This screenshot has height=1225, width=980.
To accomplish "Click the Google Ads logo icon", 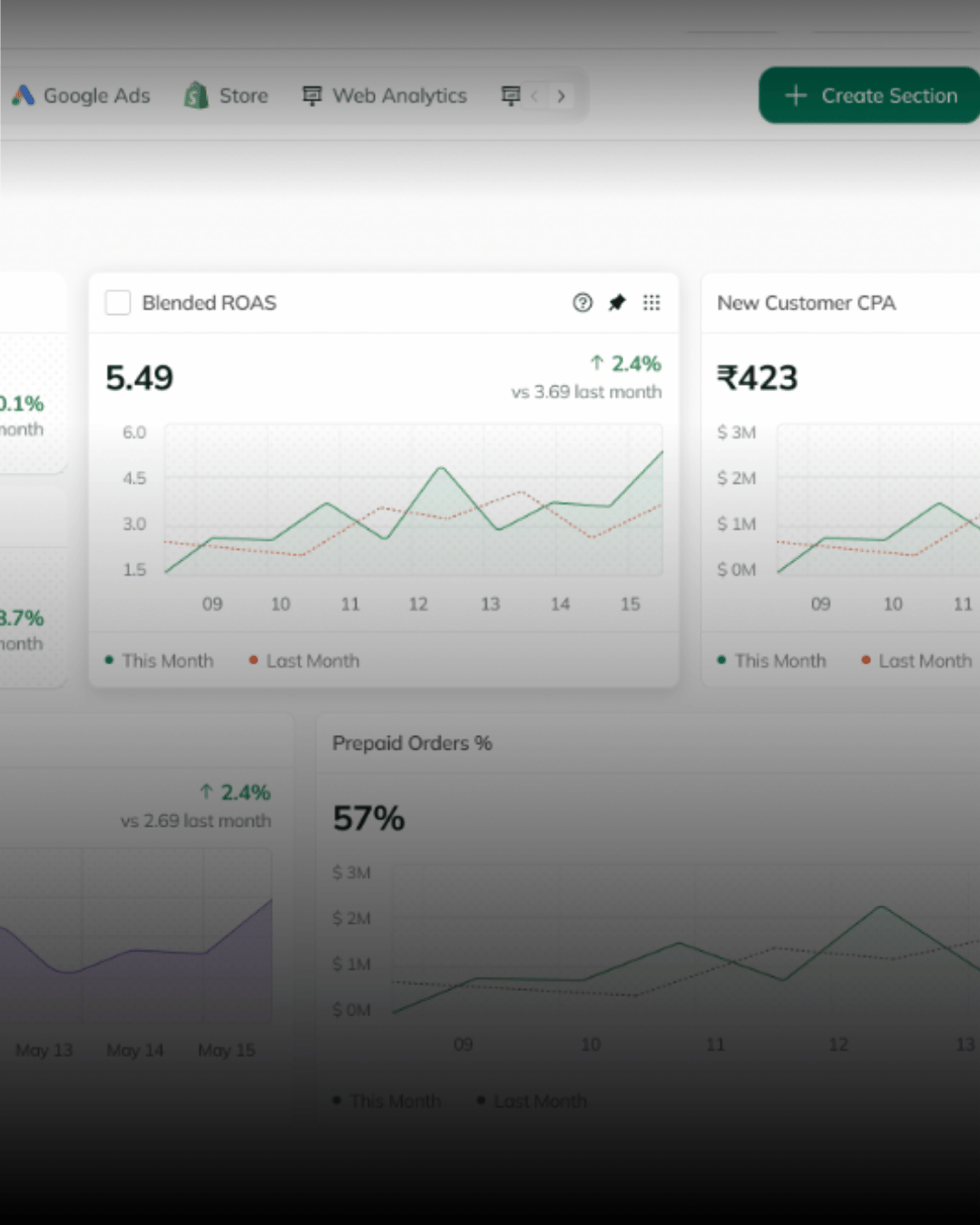I will click(x=23, y=95).
